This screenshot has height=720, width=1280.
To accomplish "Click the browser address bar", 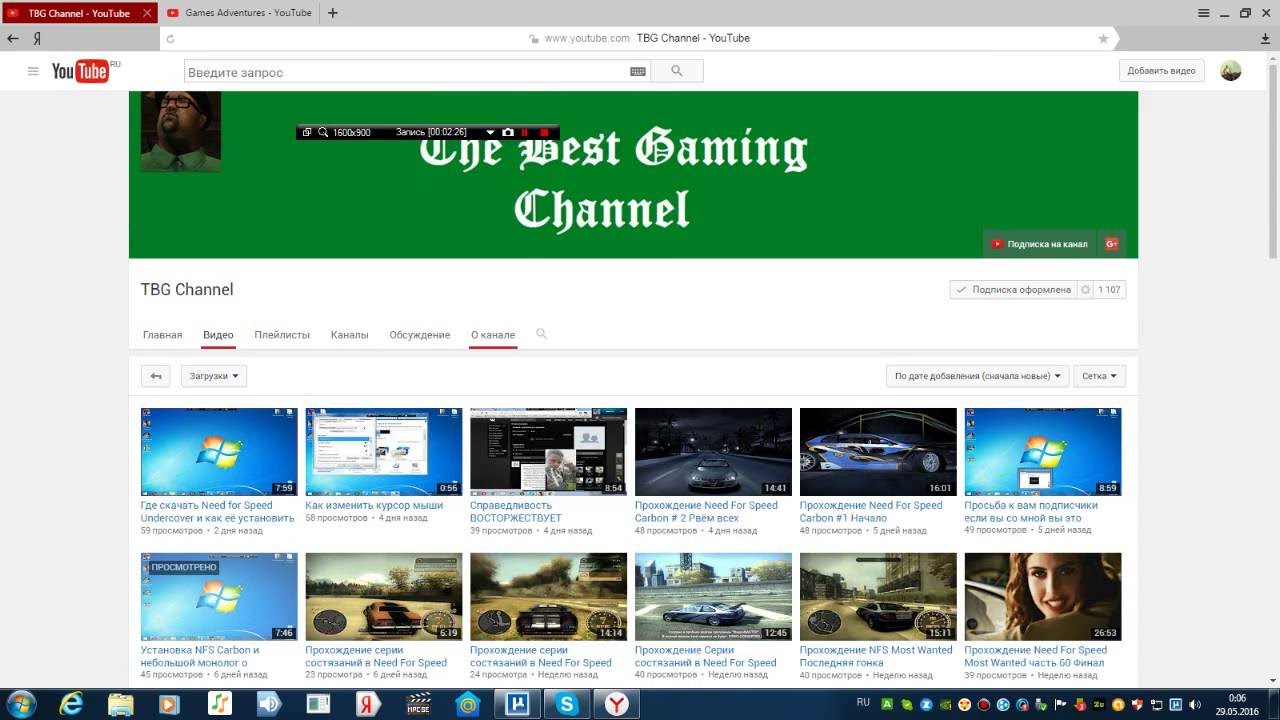I will 640,38.
